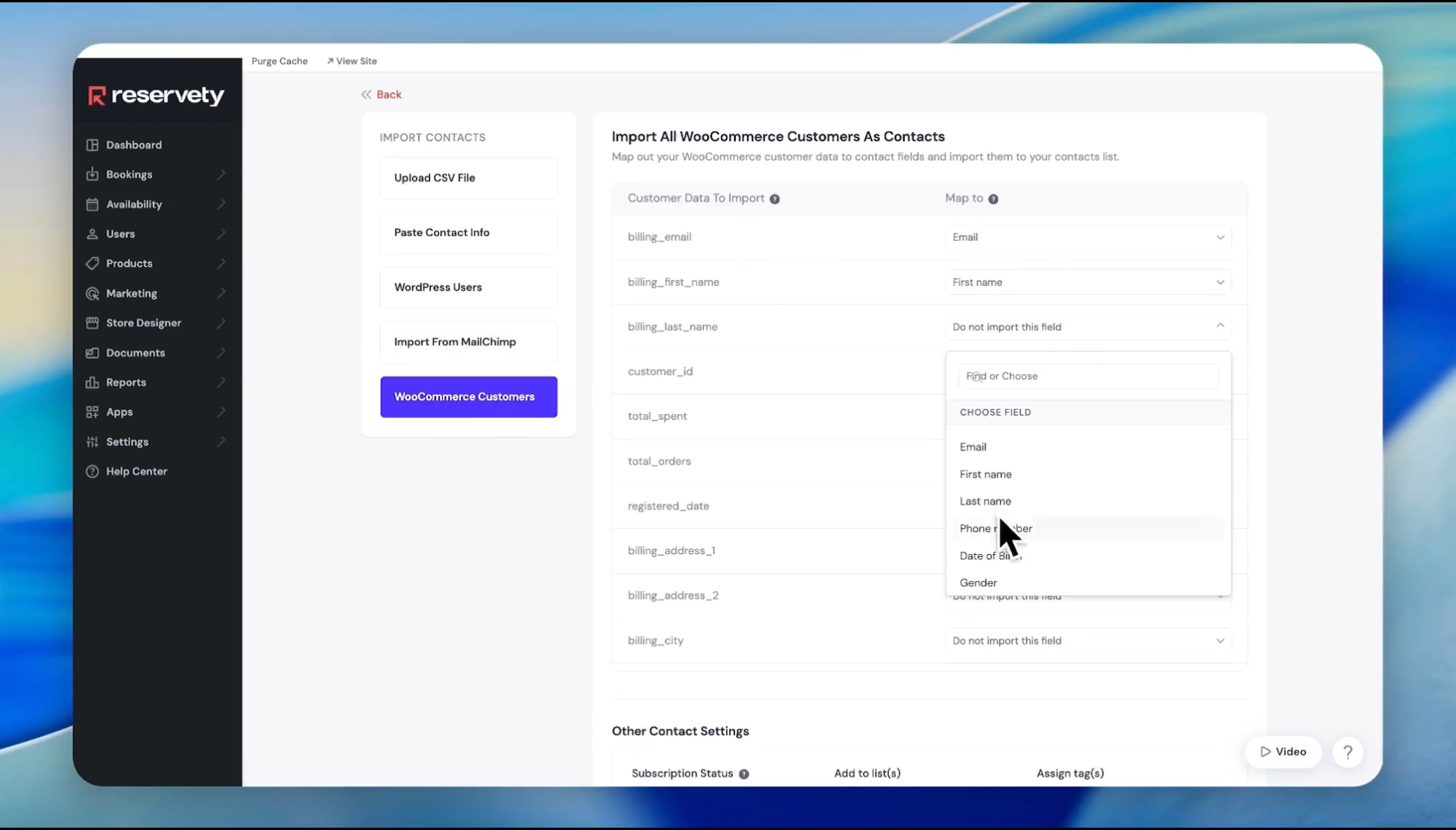Expand the Documents submenu chevron
This screenshot has height=830, width=1456.
tap(221, 353)
